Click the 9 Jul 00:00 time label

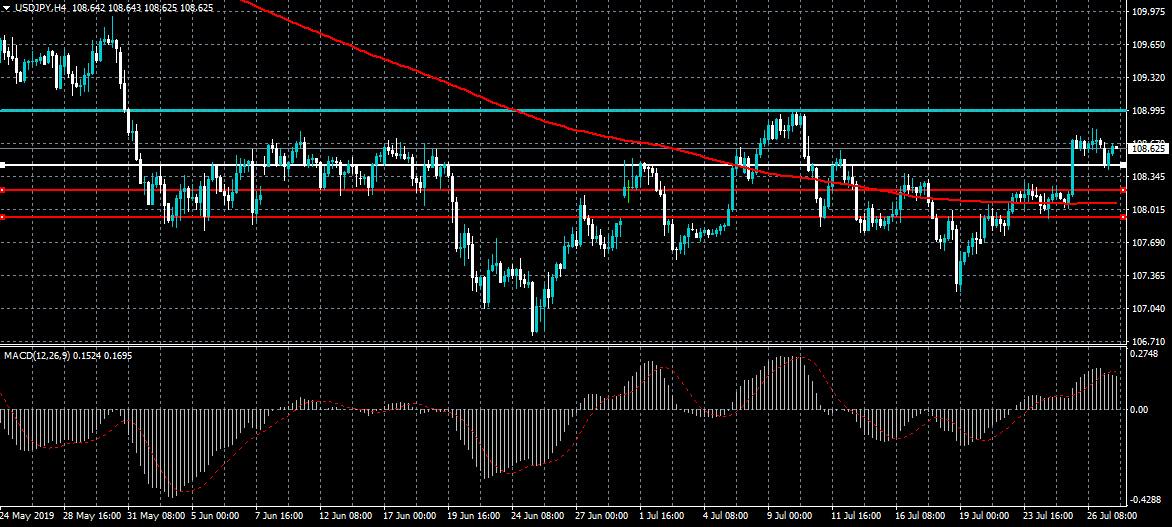click(x=791, y=517)
